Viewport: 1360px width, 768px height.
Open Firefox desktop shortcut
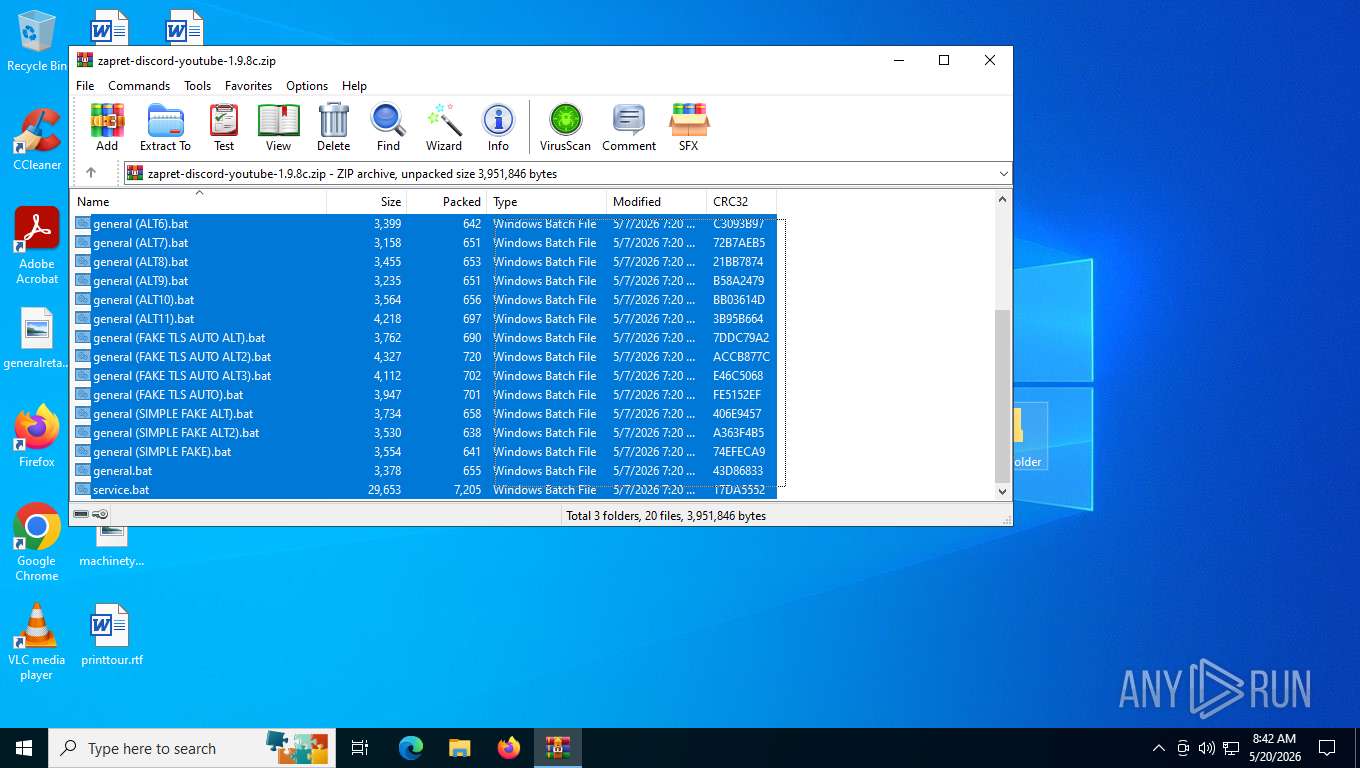coord(37,436)
